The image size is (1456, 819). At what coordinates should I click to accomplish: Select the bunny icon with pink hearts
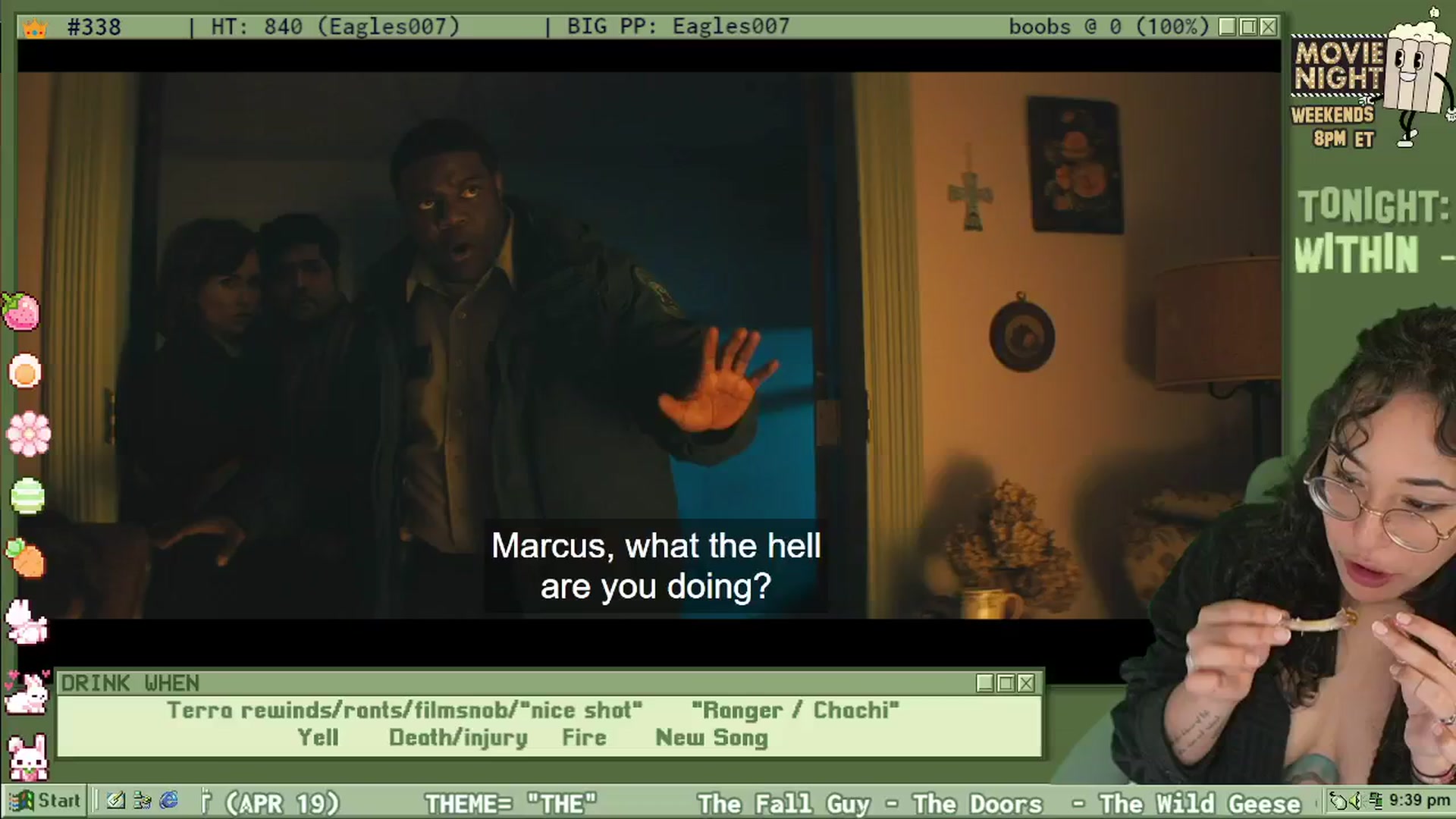point(27,692)
